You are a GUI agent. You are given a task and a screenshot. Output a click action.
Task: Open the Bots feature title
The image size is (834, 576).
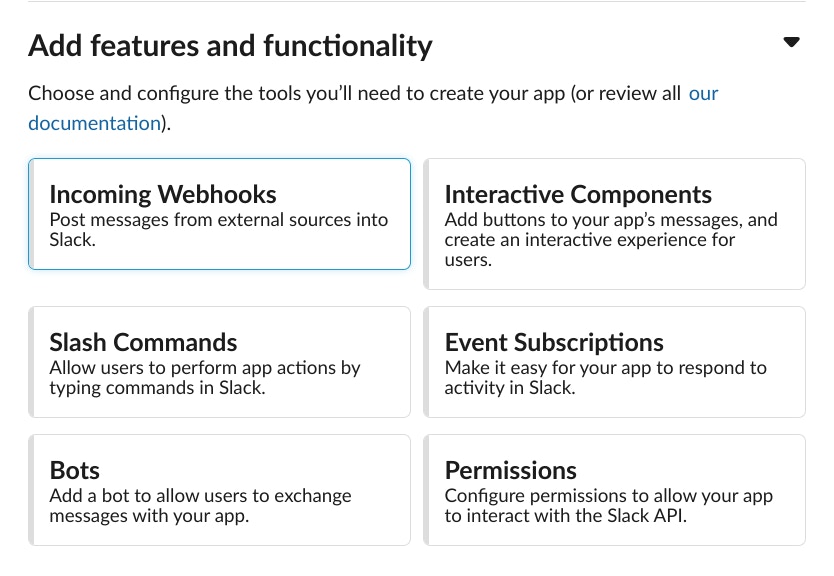point(75,470)
